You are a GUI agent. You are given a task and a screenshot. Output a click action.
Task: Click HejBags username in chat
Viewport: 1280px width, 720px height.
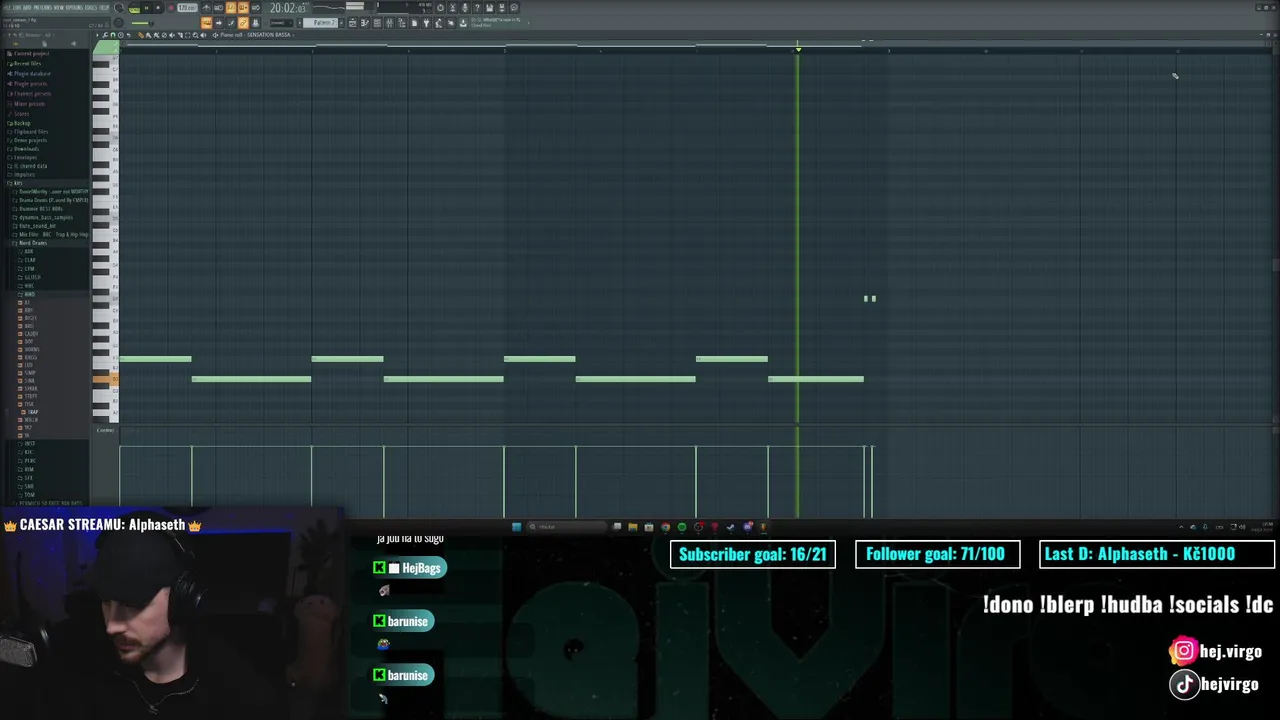tap(421, 568)
